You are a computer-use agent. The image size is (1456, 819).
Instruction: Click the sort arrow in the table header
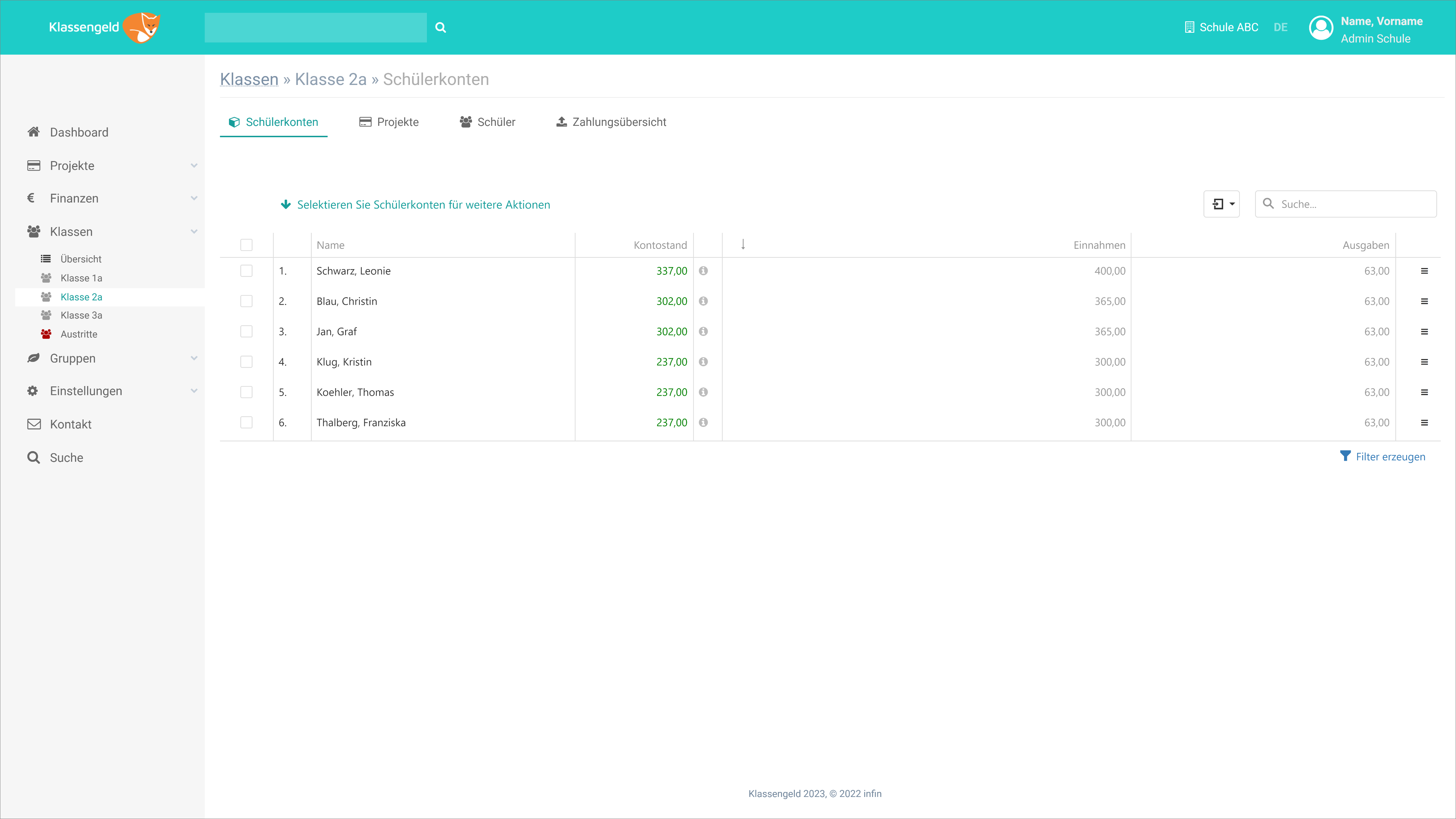[743, 244]
